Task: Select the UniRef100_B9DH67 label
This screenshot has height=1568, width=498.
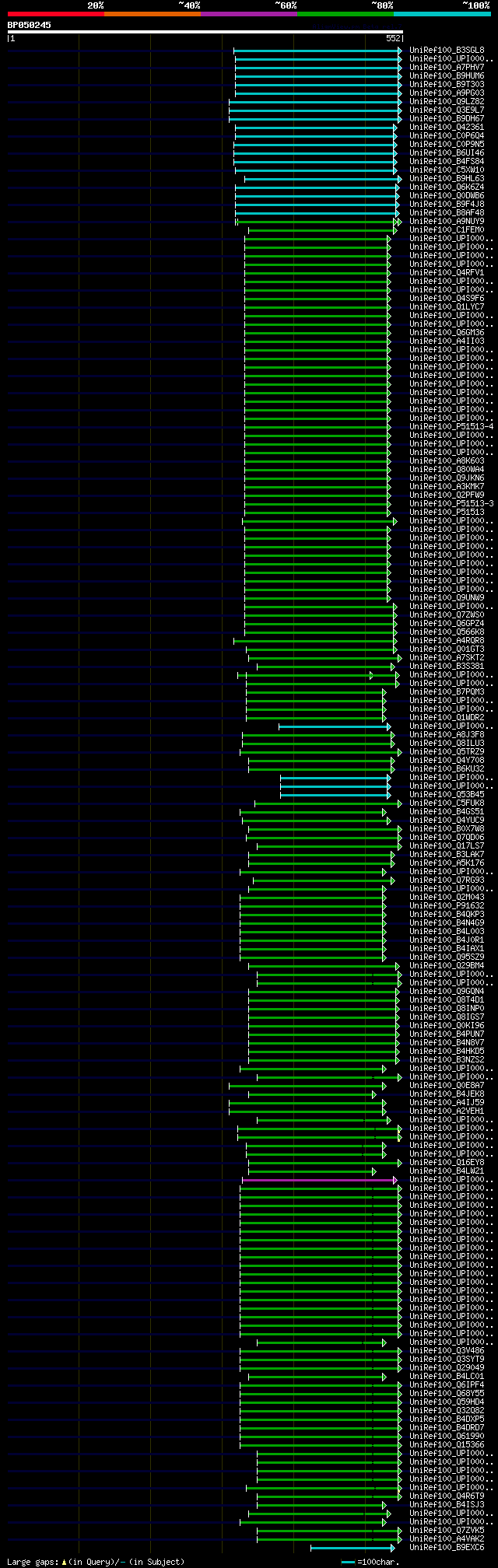Action: pos(447,119)
